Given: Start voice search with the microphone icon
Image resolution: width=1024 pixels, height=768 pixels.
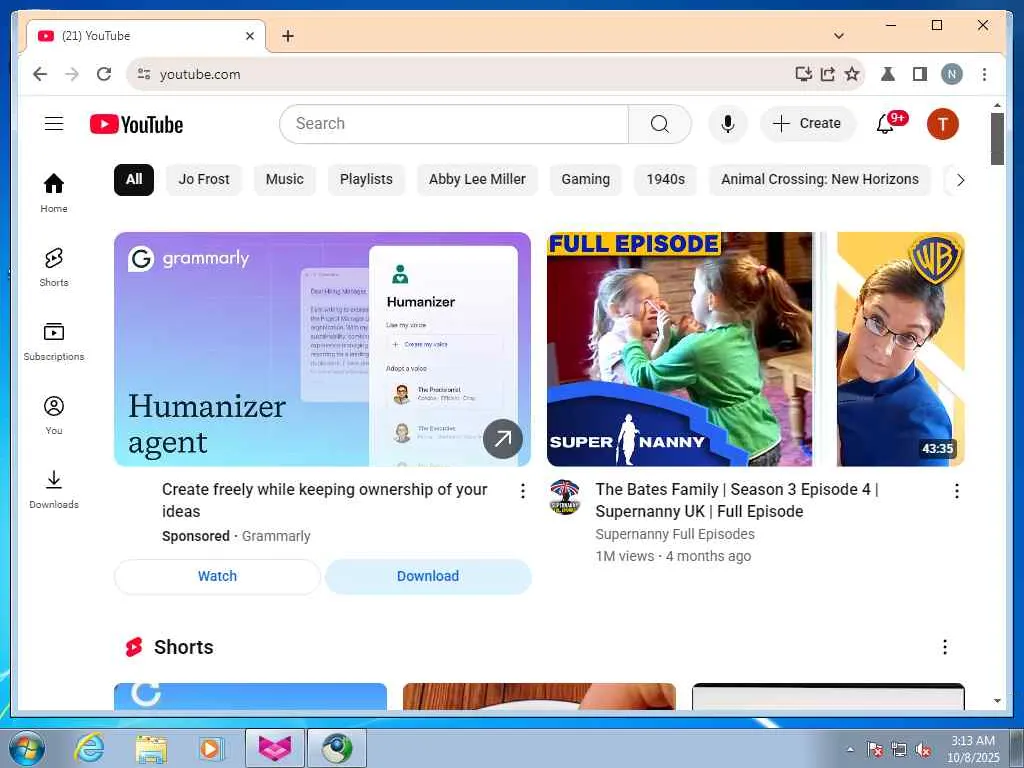Looking at the screenshot, I should click(728, 124).
